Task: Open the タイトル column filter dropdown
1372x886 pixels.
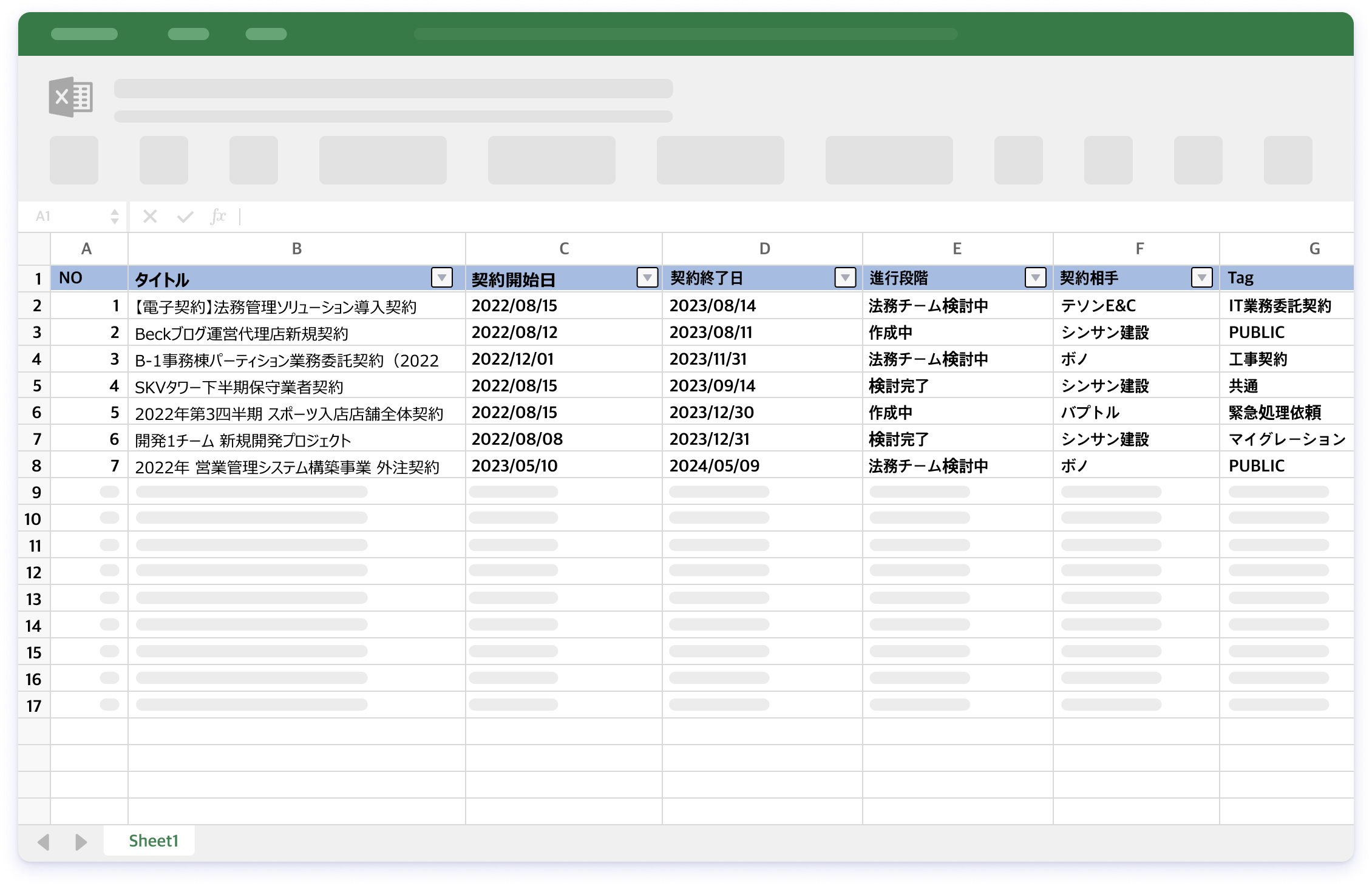Action: click(x=441, y=278)
